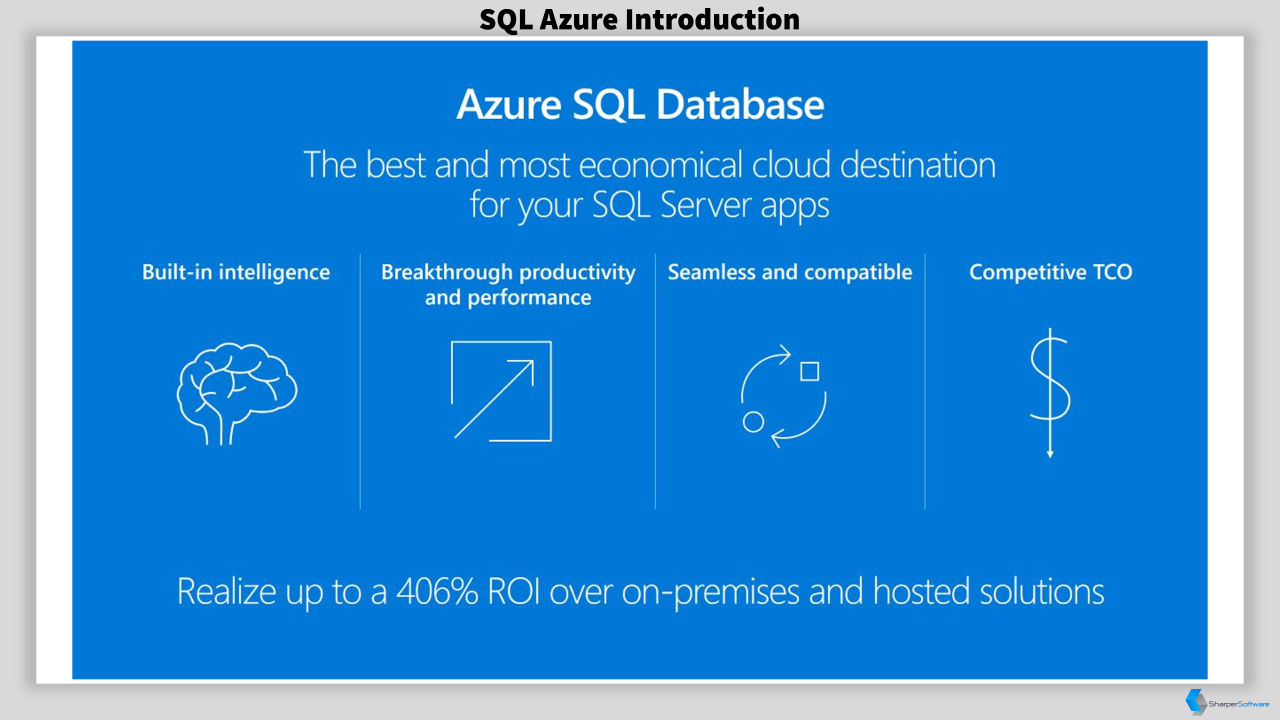
Task: Click the "best and most economical cloud destination" line
Action: pyautogui.click(x=680, y=164)
